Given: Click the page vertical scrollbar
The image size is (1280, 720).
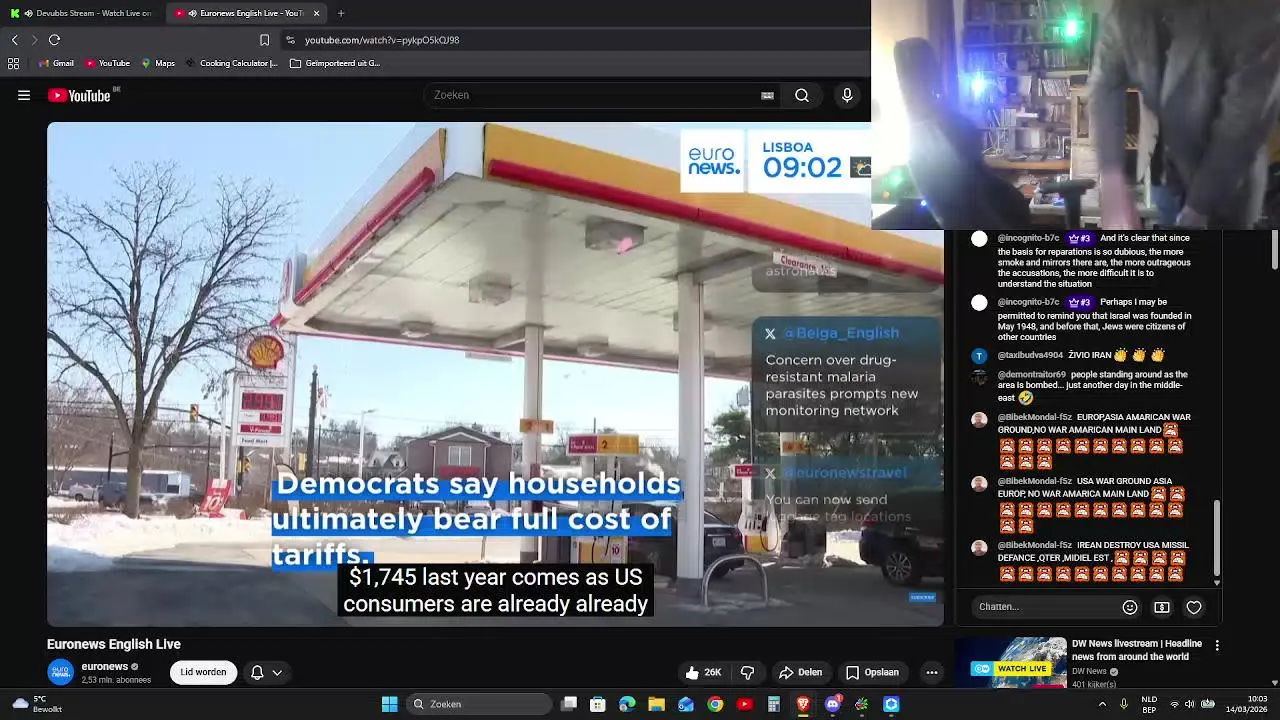Looking at the screenshot, I should pos(1274,249).
